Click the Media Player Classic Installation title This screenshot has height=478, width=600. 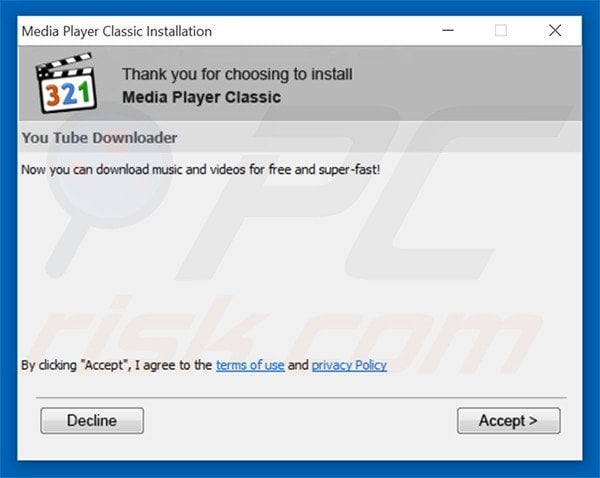pyautogui.click(x=117, y=31)
